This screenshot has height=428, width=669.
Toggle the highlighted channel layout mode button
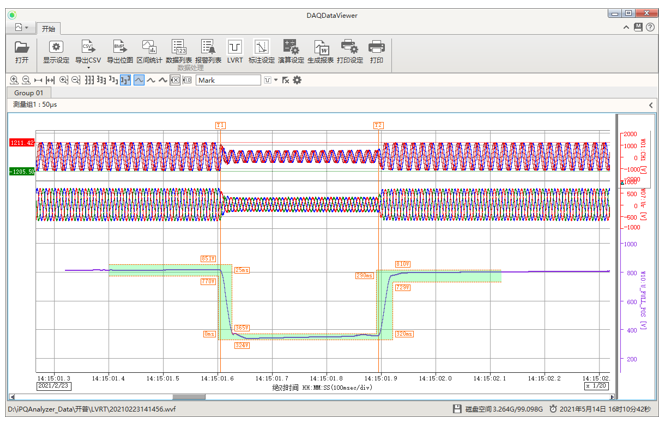coord(126,80)
